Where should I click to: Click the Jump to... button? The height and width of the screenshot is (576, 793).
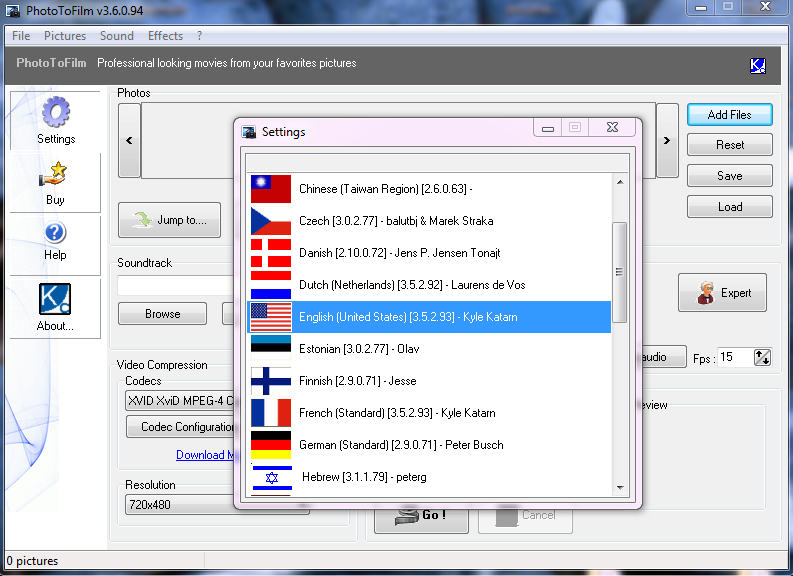tap(169, 220)
